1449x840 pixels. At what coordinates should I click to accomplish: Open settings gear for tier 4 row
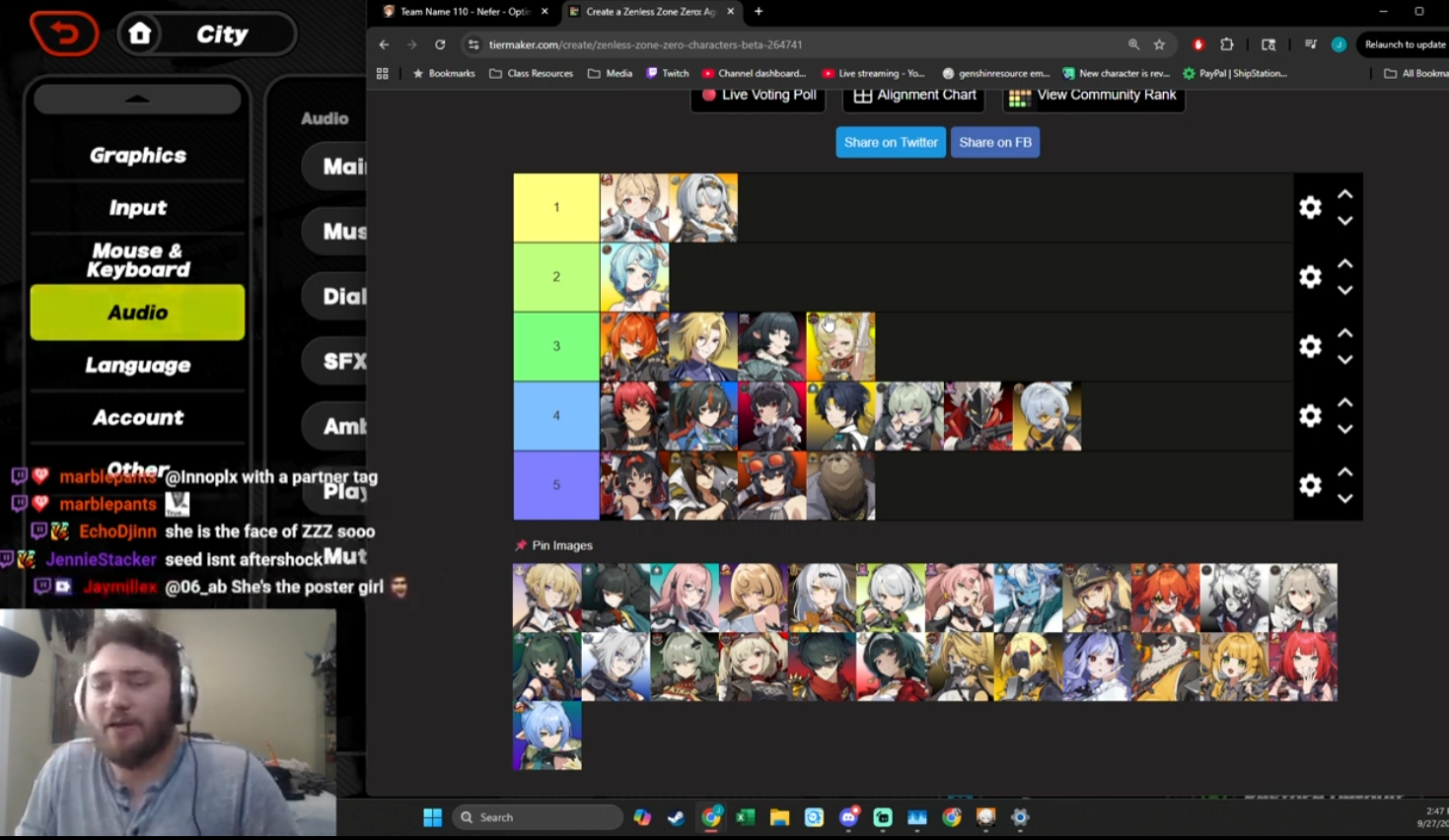pos(1310,416)
